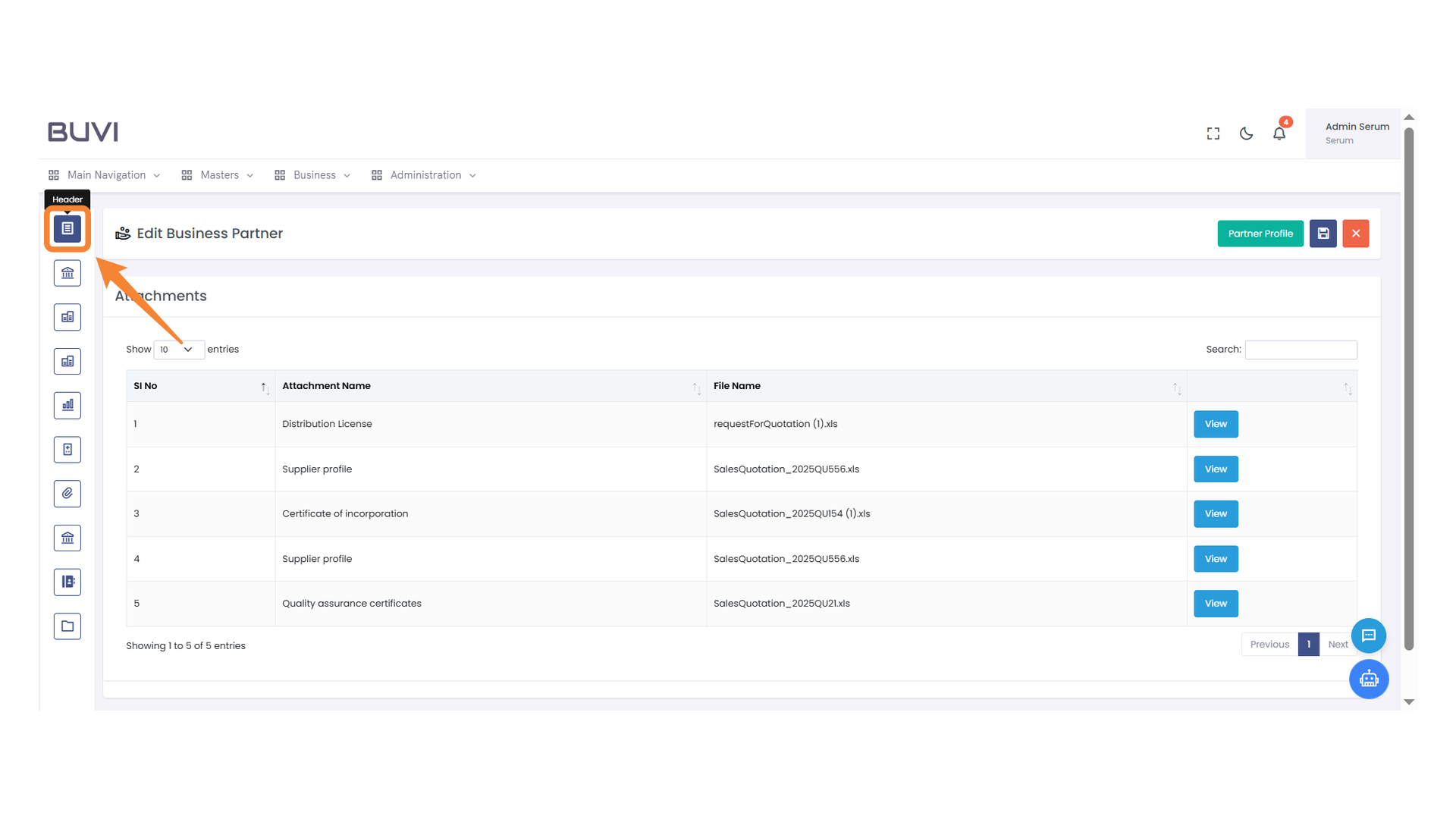Expand the Administration menu
The height and width of the screenshot is (819, 1456).
[x=424, y=175]
